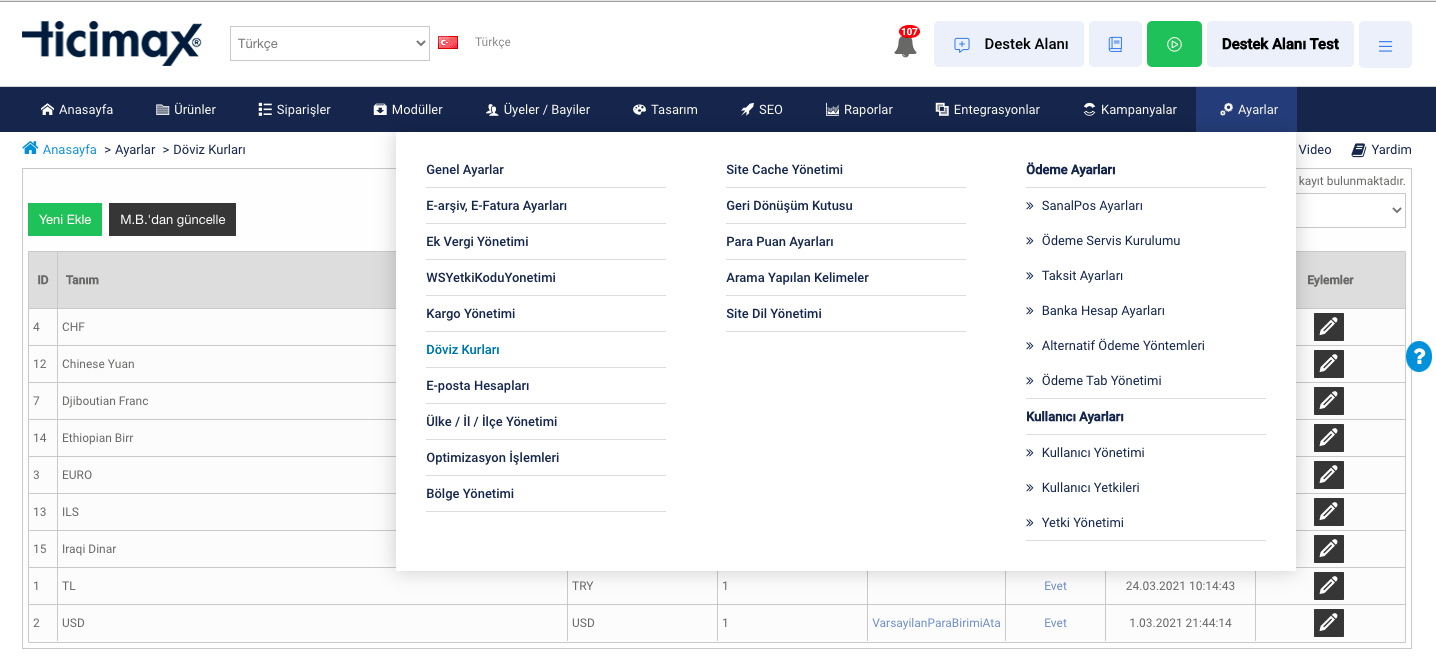Edit the Ethiopian Birr row pencil icon
The height and width of the screenshot is (660, 1436).
(1329, 438)
